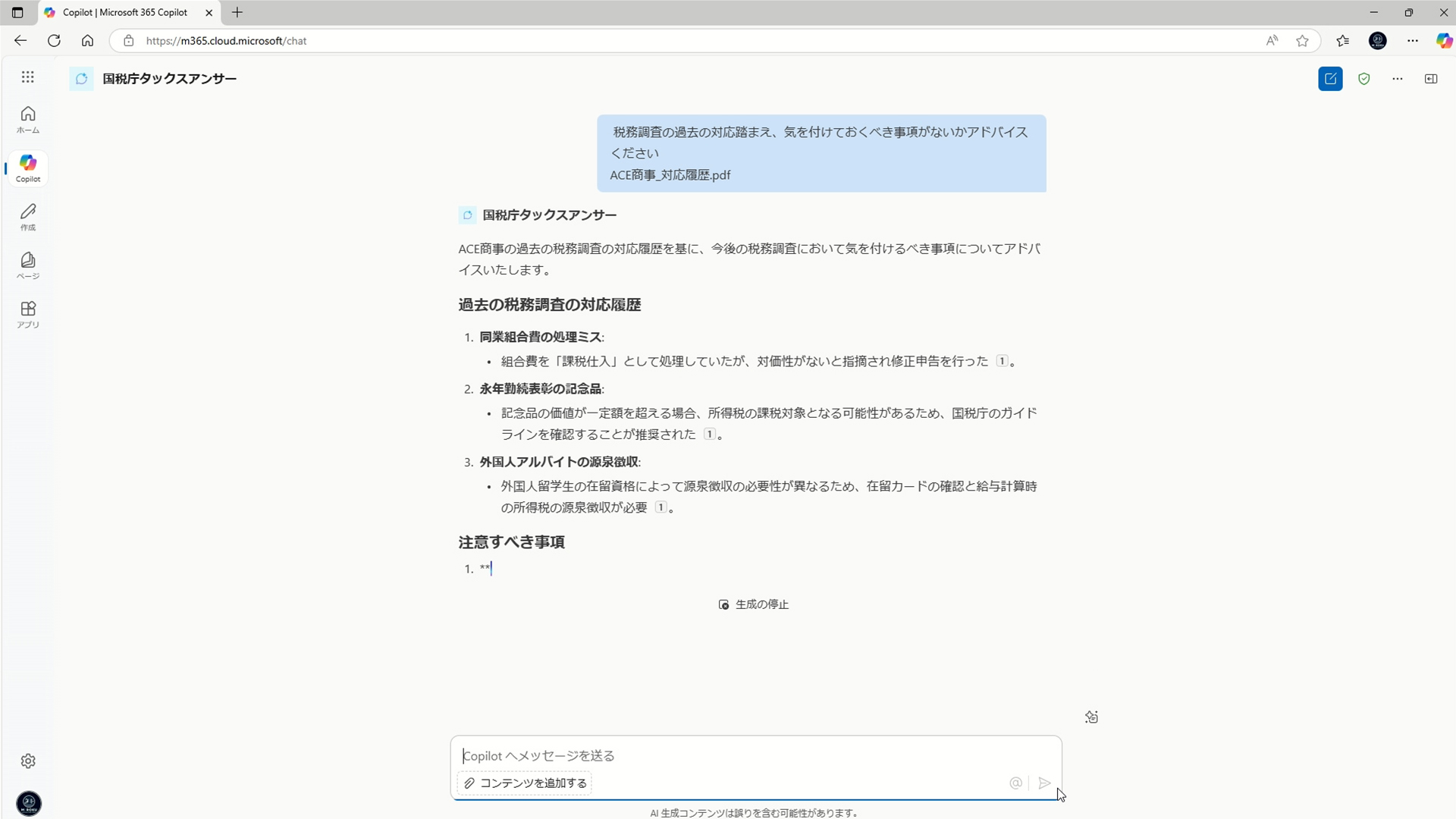Open 作成 (Create) in the sidebar
The height and width of the screenshot is (819, 1456).
28,217
